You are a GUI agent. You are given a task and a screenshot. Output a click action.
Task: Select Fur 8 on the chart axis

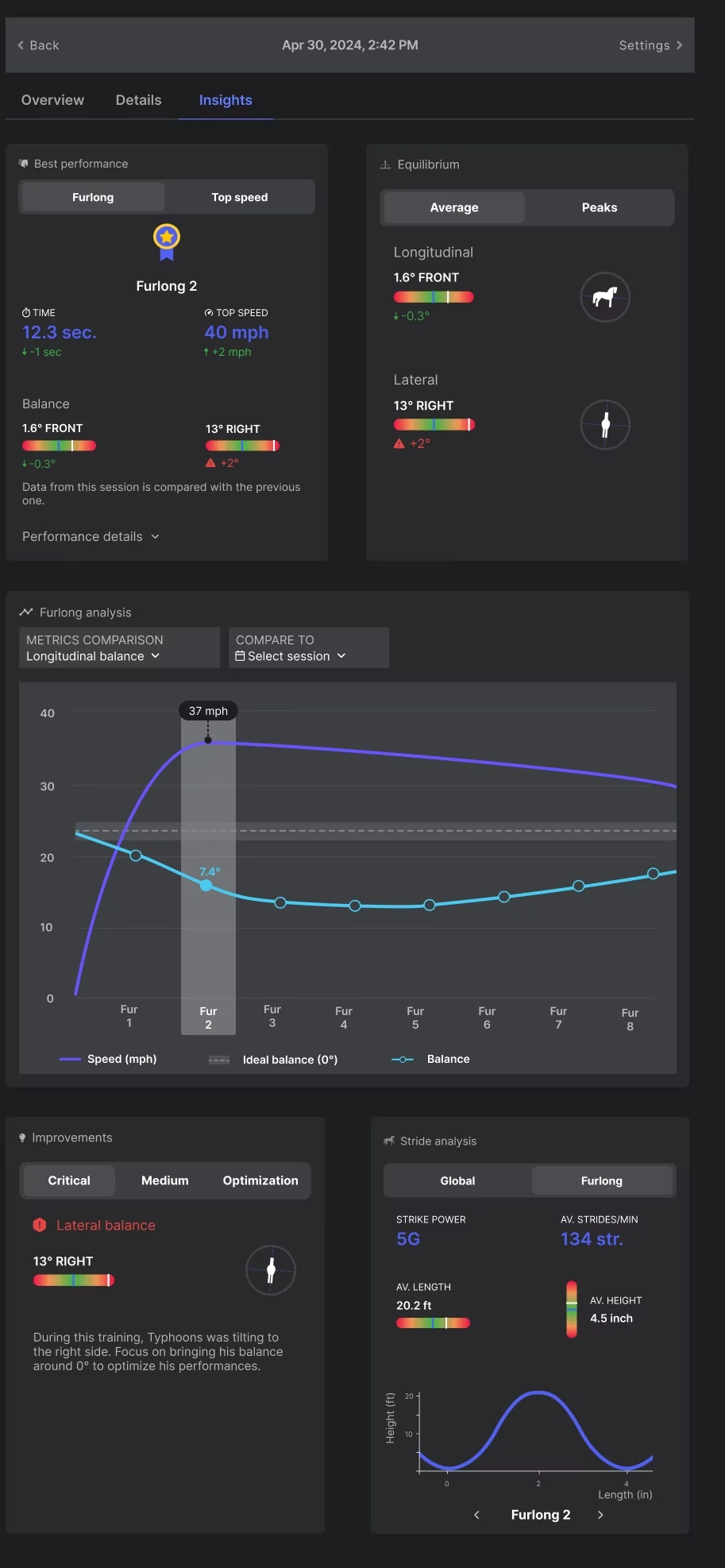630,1019
